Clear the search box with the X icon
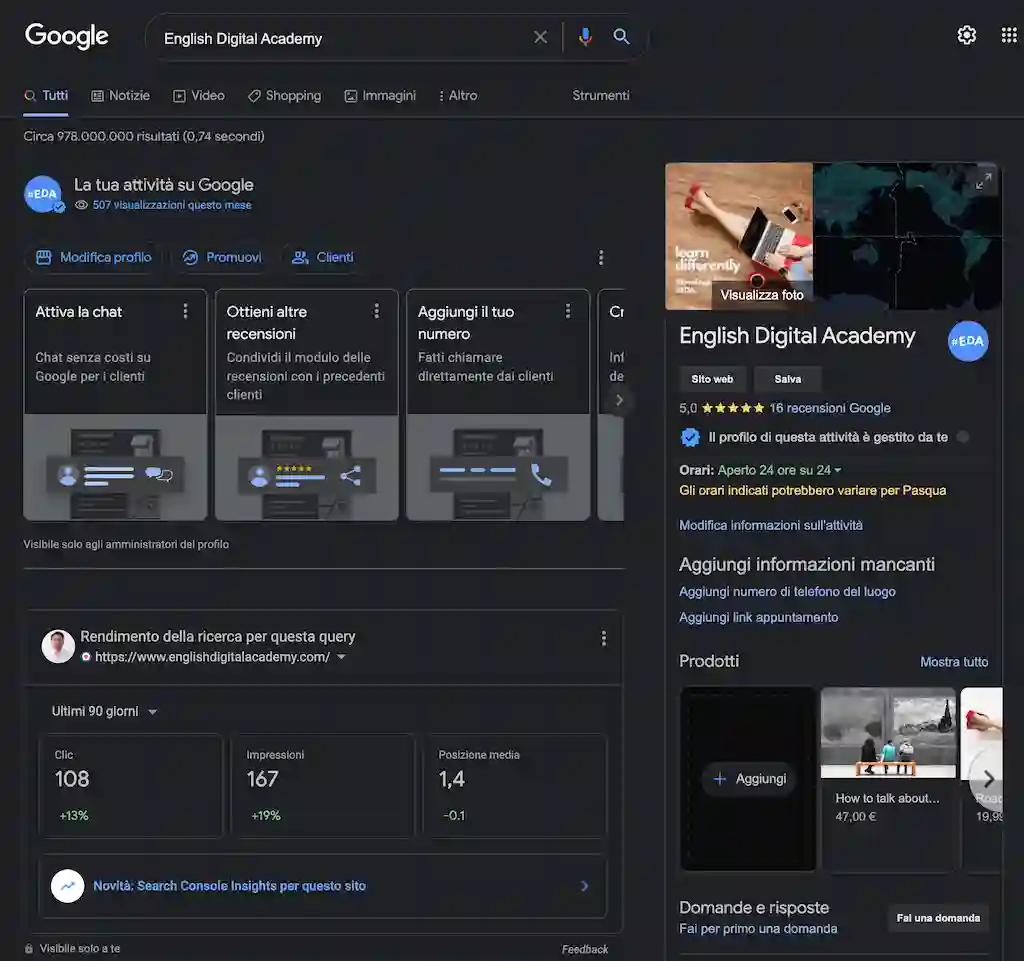 [540, 37]
